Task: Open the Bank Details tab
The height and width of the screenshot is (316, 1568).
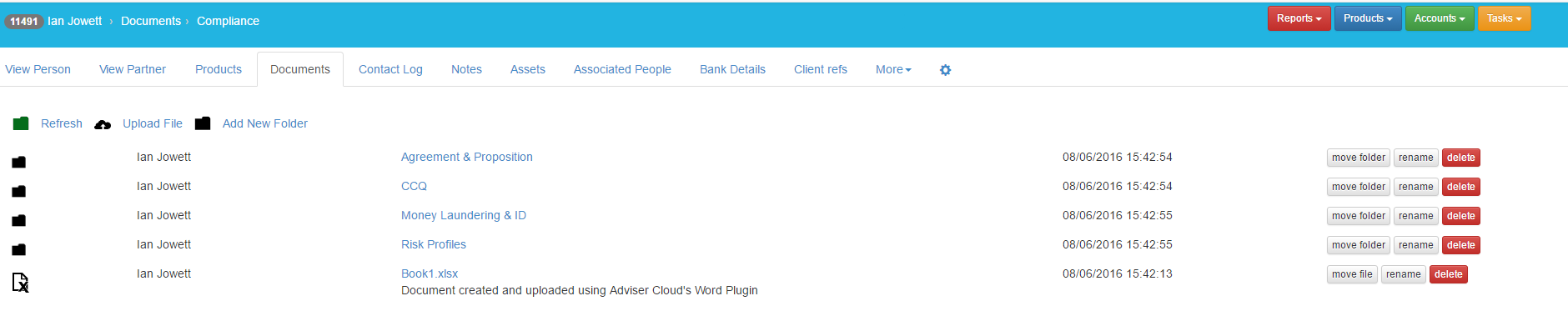Action: click(x=732, y=69)
